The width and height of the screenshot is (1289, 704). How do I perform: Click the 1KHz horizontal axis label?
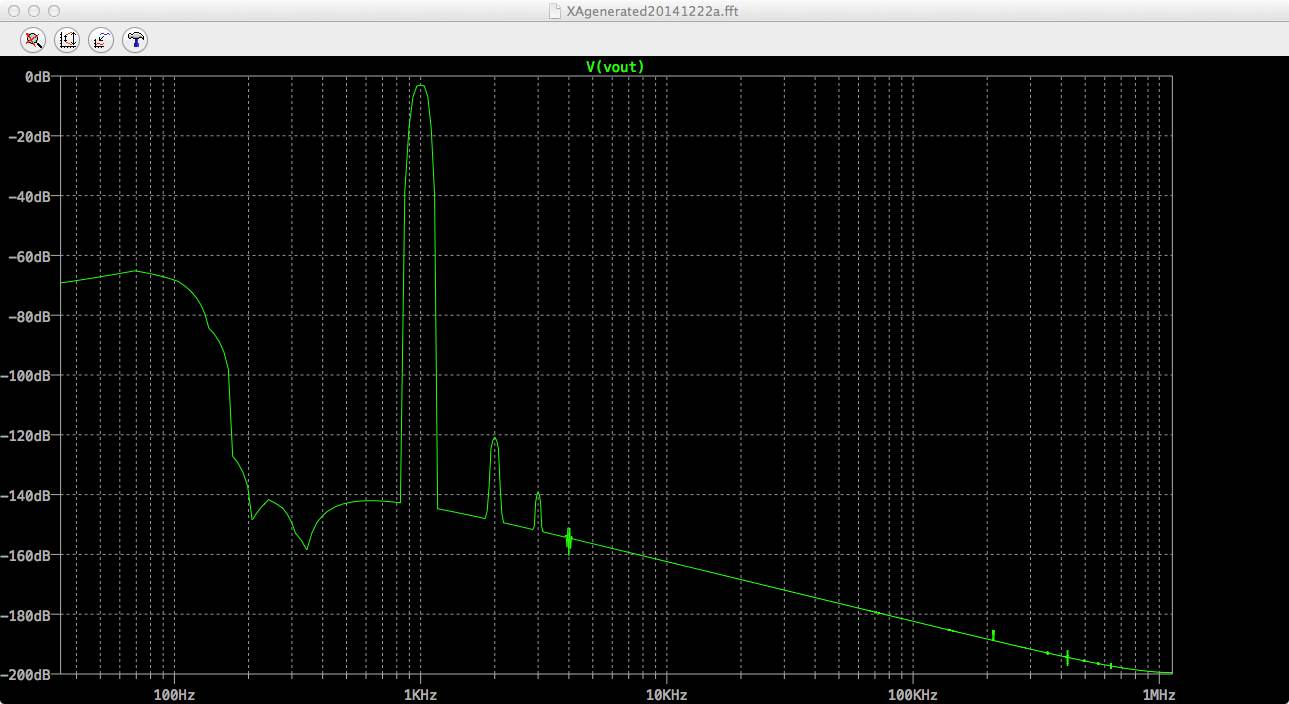(420, 694)
